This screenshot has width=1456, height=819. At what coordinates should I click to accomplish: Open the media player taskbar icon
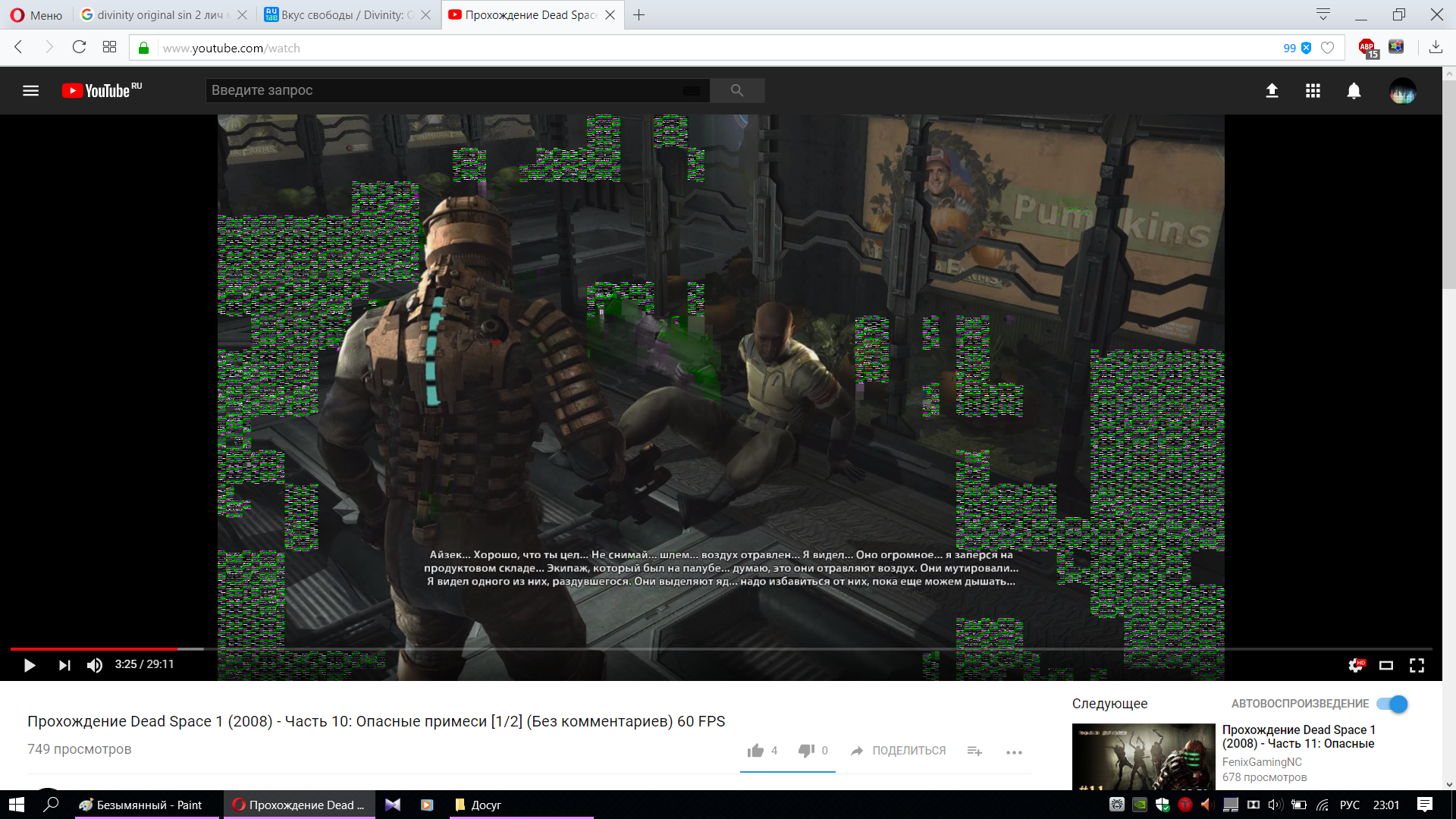(x=427, y=805)
